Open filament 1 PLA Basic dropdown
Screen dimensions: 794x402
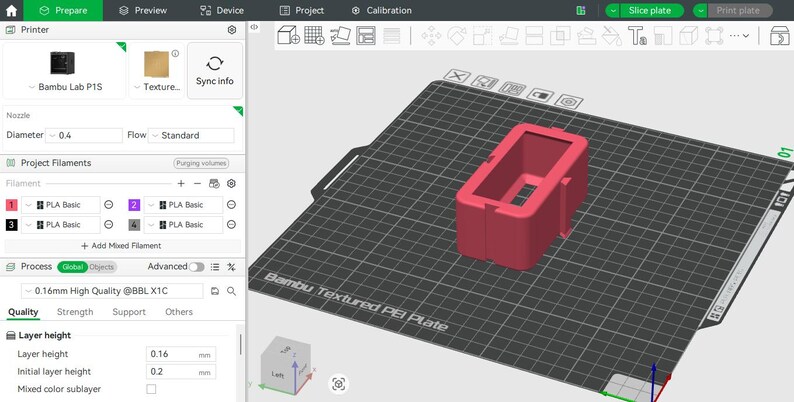pyautogui.click(x=60, y=205)
